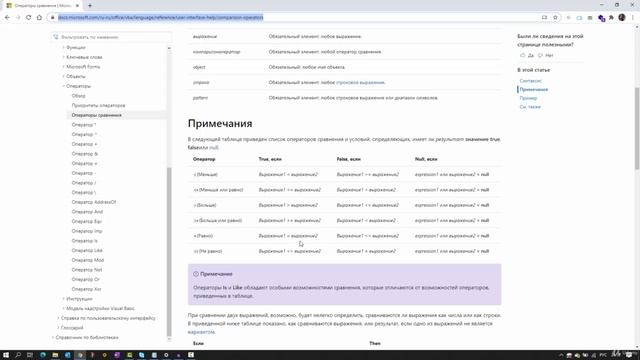Image resolution: width=640 pixels, height=360 pixels.
Task: Open the Chrome extensions puzzle icon
Action: [611, 18]
